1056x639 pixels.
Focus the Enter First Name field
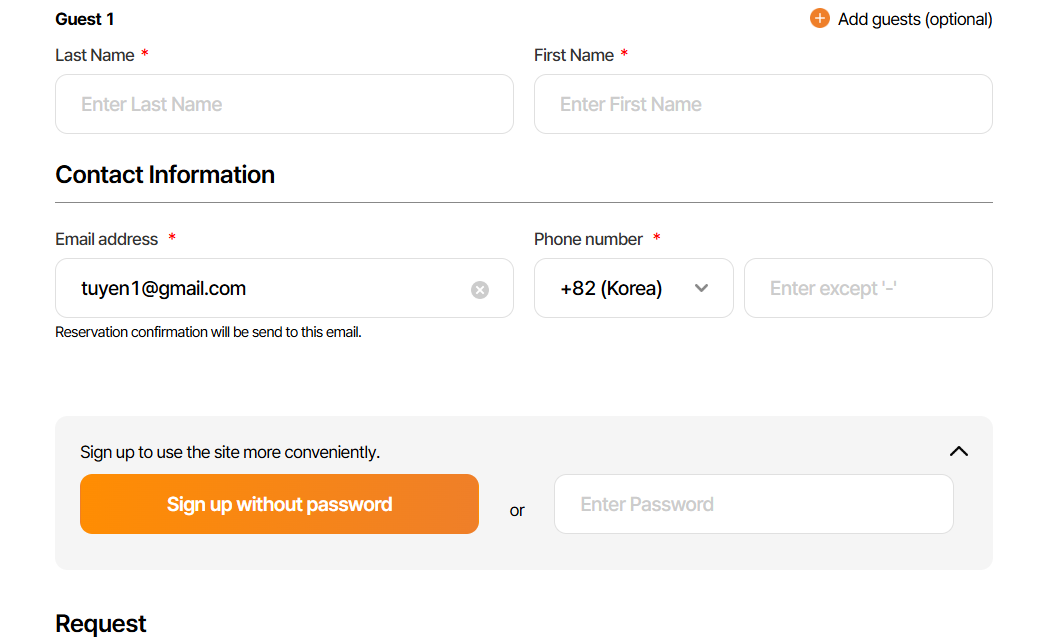(763, 104)
